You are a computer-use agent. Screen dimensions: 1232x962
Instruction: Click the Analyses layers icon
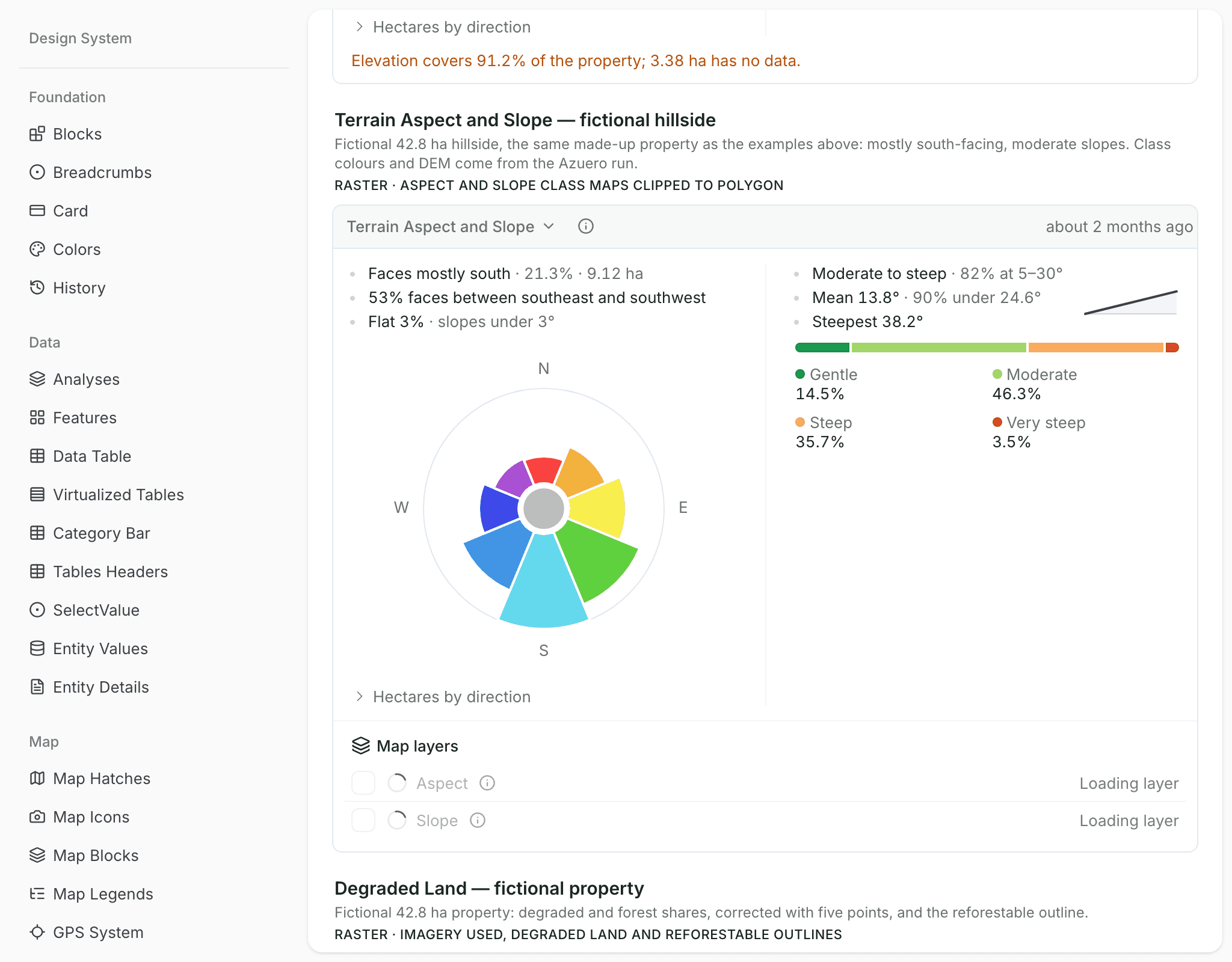tap(37, 379)
